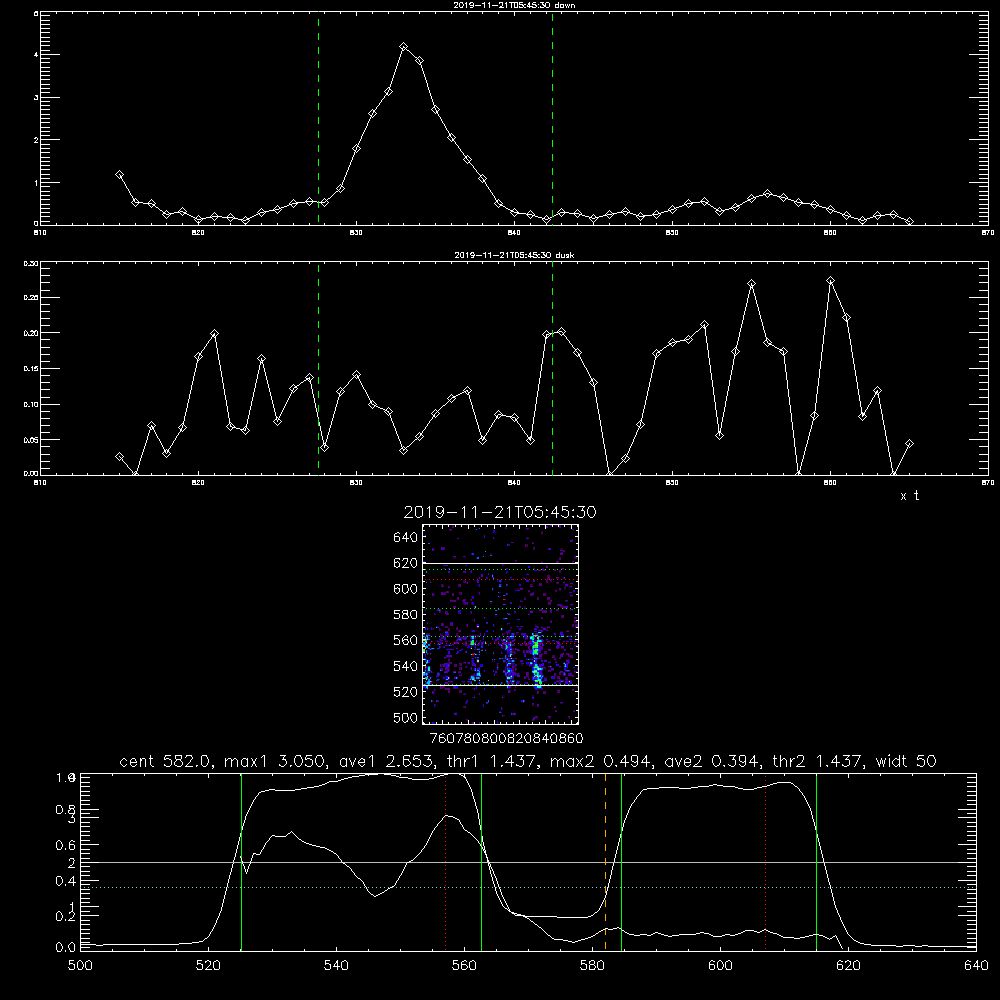Select the "widt 50" value in stats line
The width and height of the screenshot is (1000, 1000).
coord(906,761)
